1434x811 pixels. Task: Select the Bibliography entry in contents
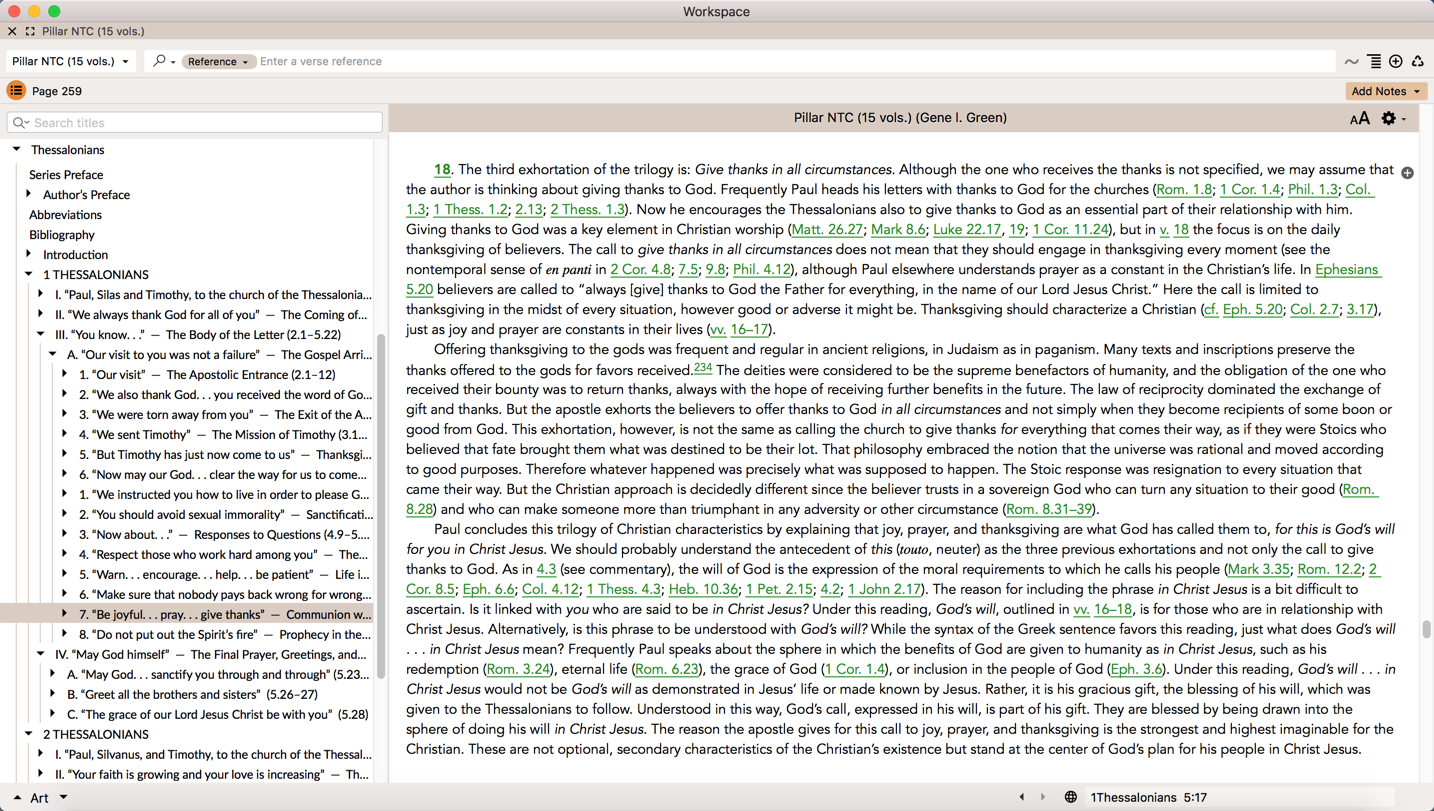tap(62, 235)
